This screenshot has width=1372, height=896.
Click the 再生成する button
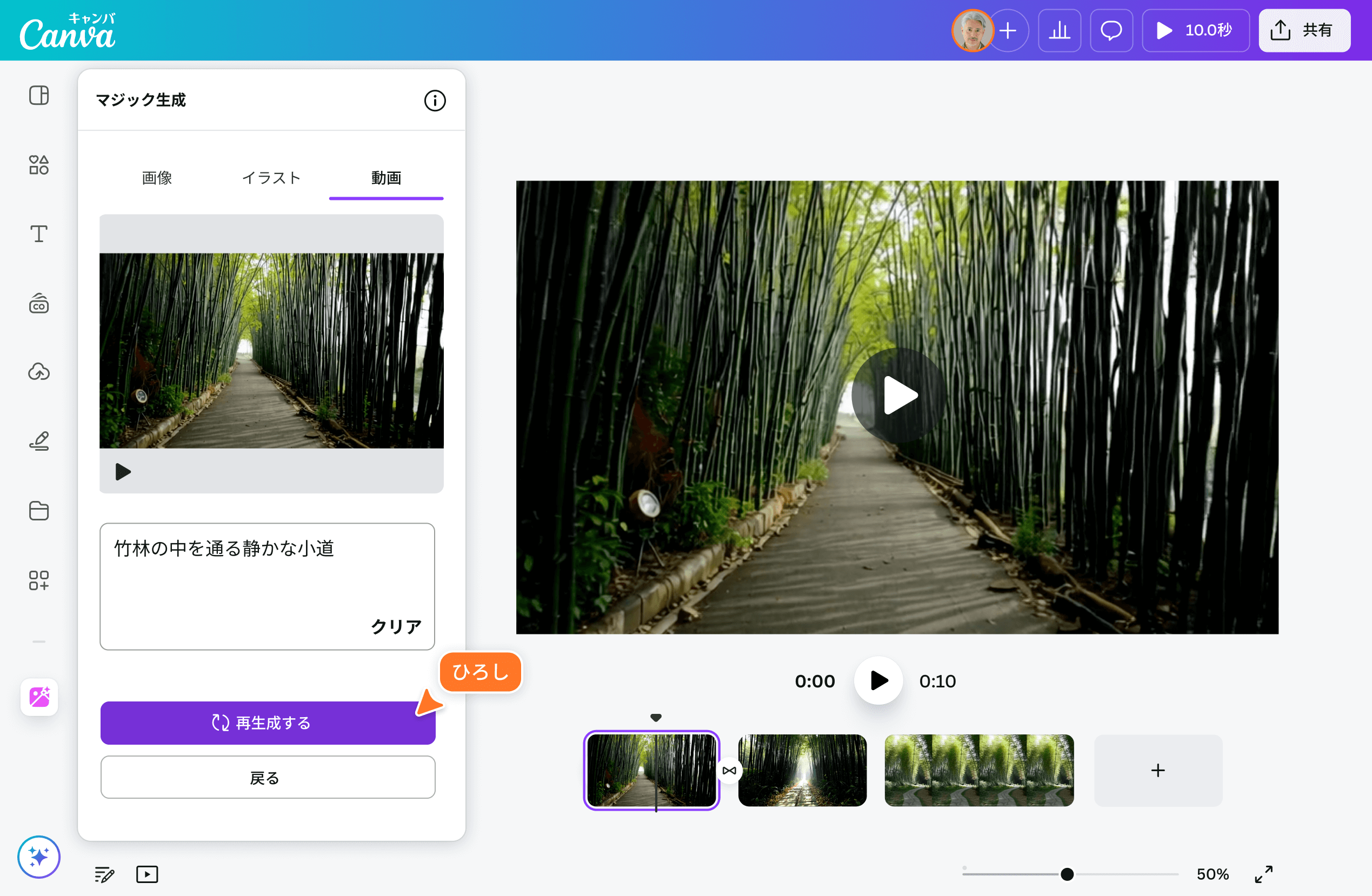pos(268,723)
